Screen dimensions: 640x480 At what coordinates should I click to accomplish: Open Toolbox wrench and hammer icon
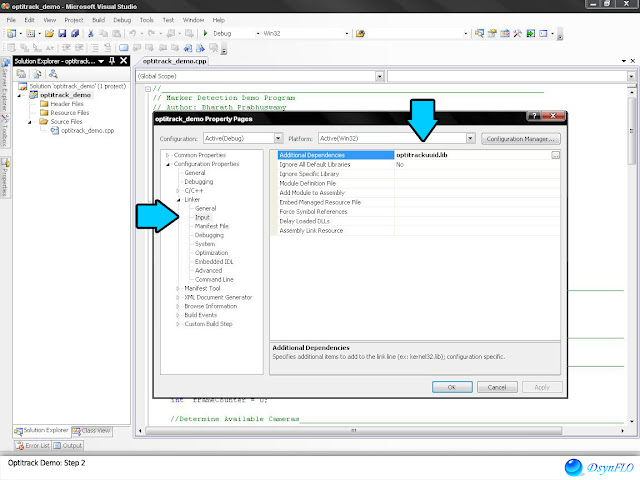click(518, 33)
